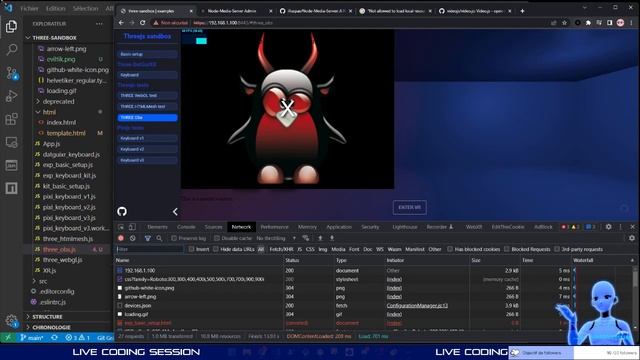
Task: Import HAR file with upload arrow
Action: (x=320, y=238)
